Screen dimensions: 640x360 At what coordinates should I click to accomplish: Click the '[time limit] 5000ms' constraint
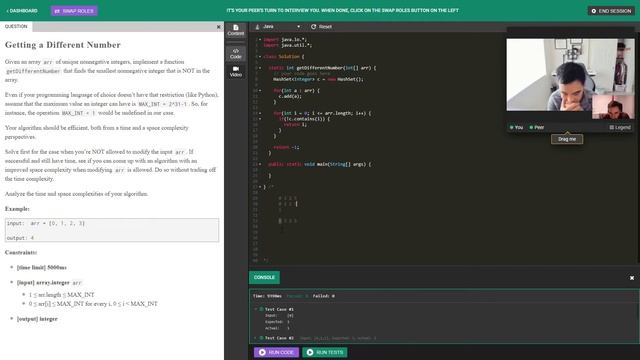click(42, 267)
